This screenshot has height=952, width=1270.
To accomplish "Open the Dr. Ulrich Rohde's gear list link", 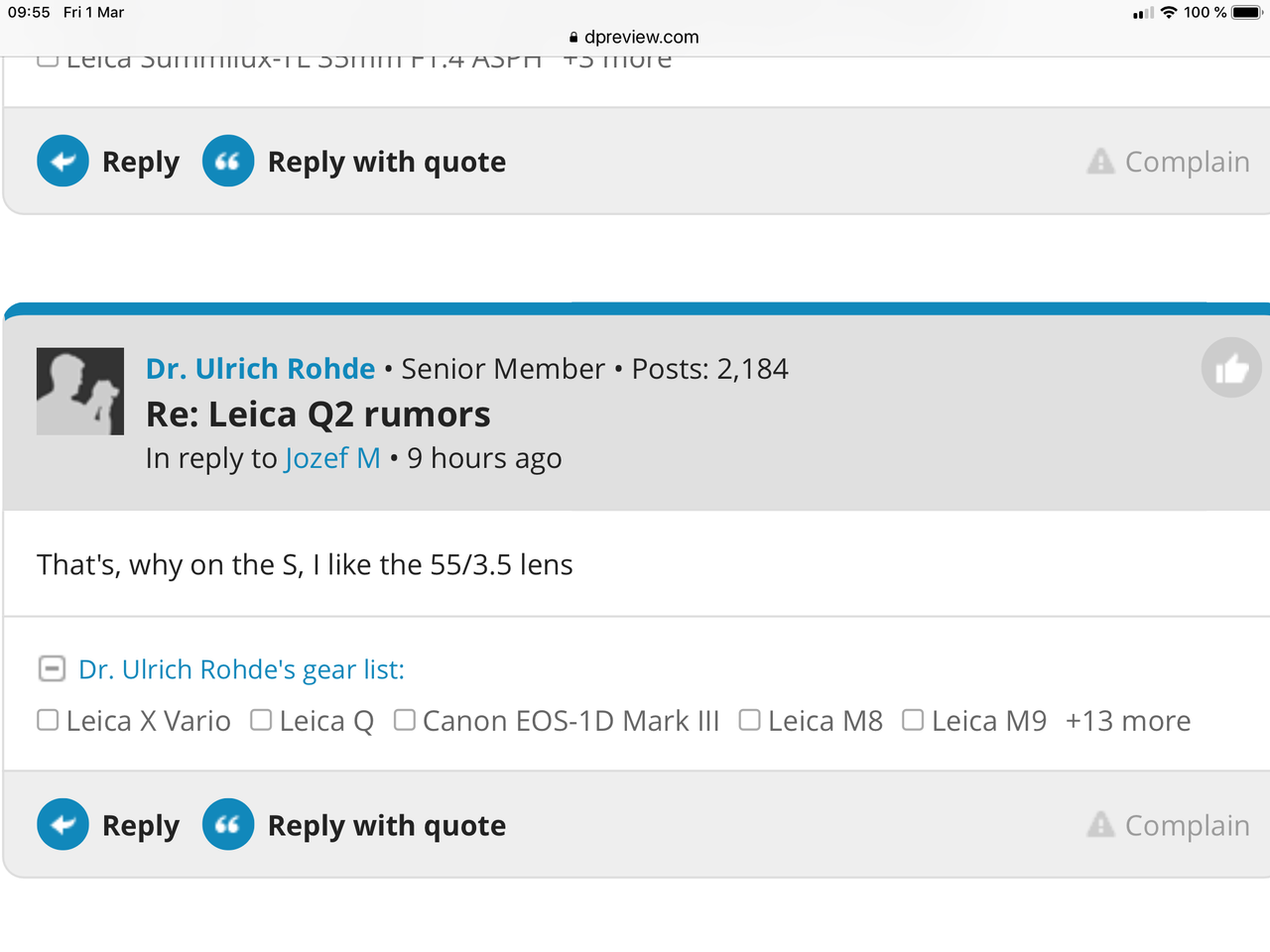I will [x=241, y=670].
